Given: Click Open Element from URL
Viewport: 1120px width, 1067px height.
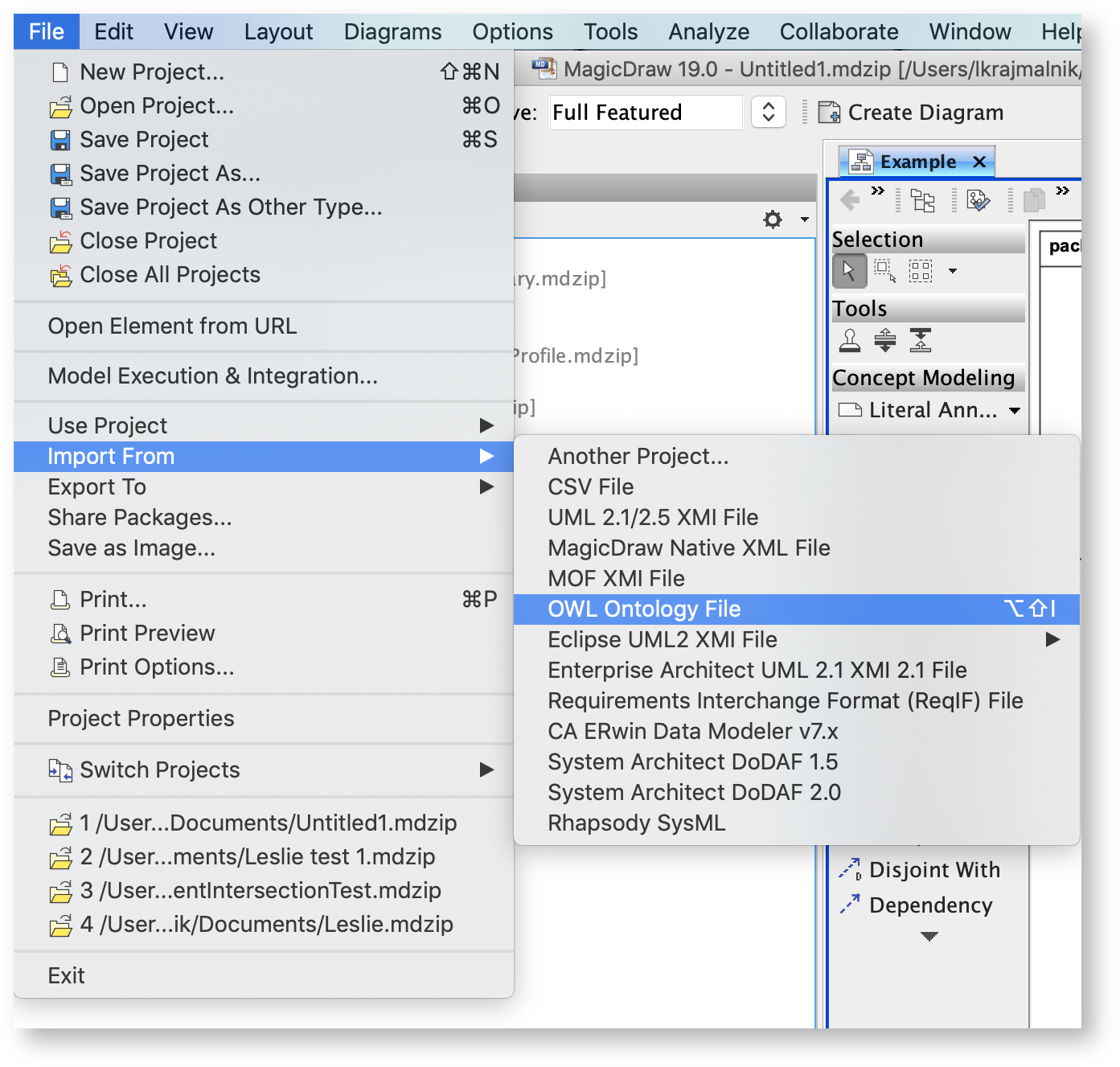Looking at the screenshot, I should [x=171, y=326].
